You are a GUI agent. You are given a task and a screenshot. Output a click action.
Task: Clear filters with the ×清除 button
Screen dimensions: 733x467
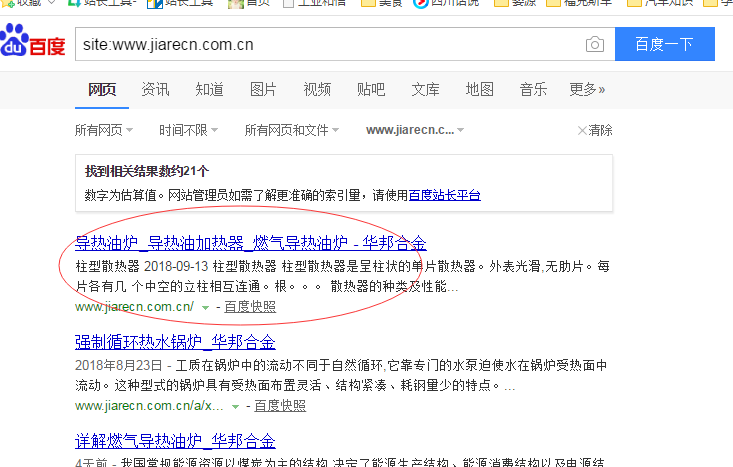click(x=595, y=130)
